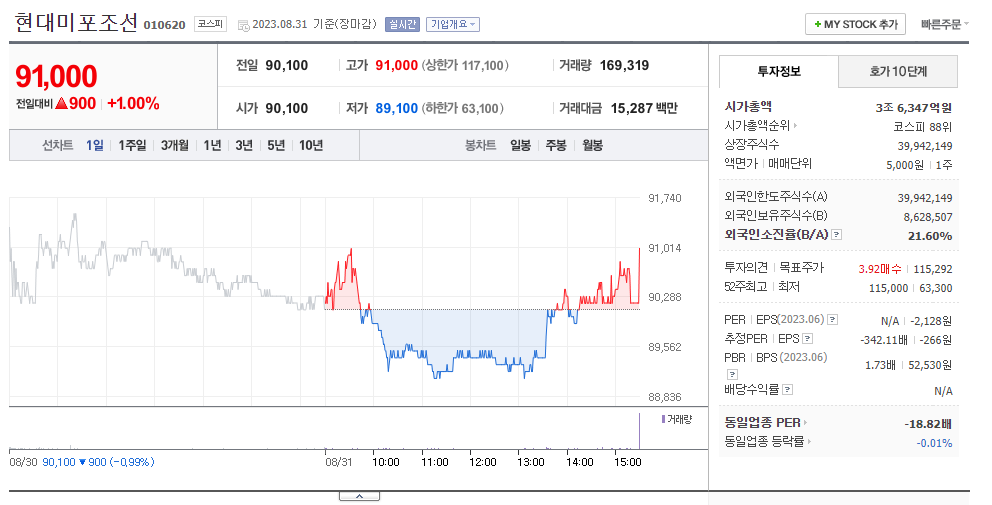Click the volume spike bar near 15:00
992x505 pixels.
(x=640, y=431)
